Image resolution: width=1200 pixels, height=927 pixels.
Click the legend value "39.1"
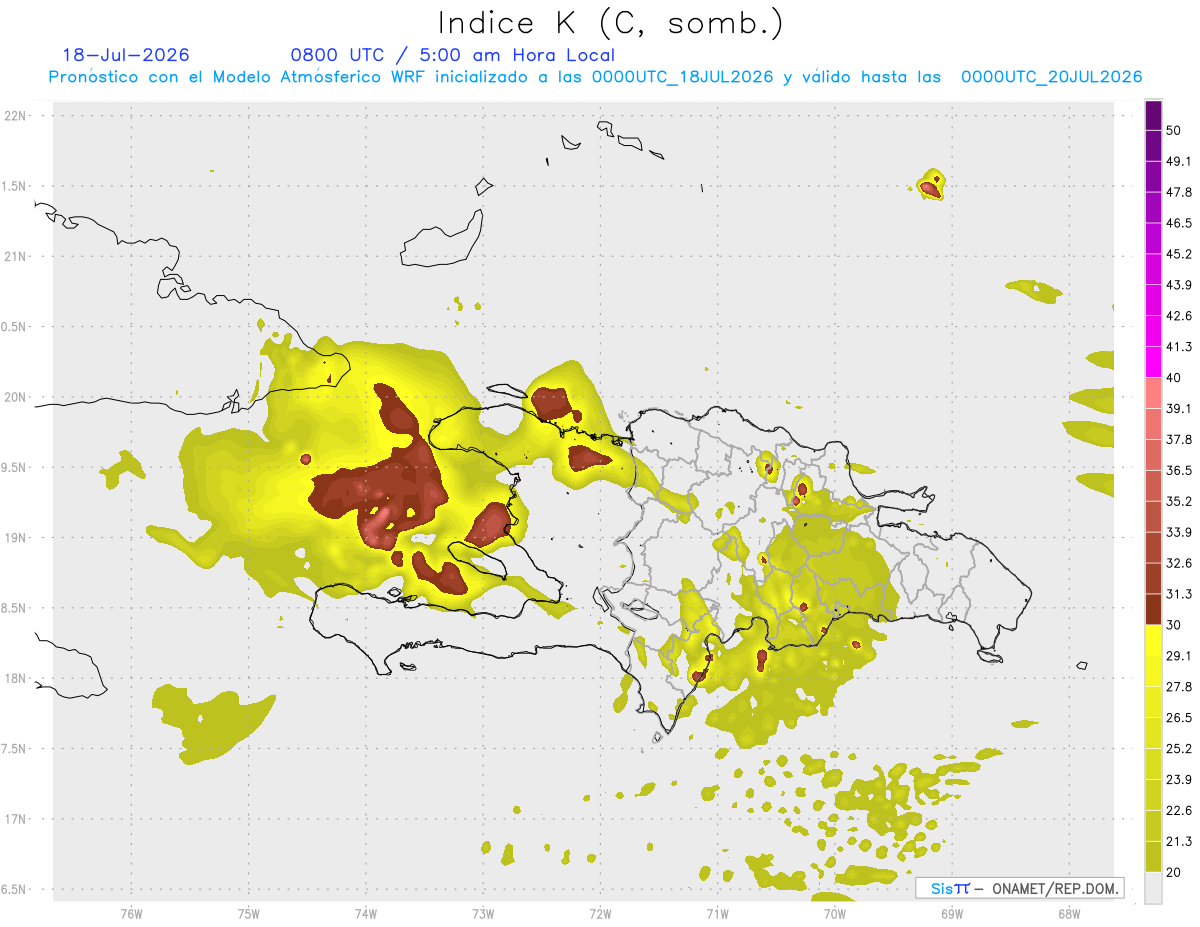(x=1179, y=409)
